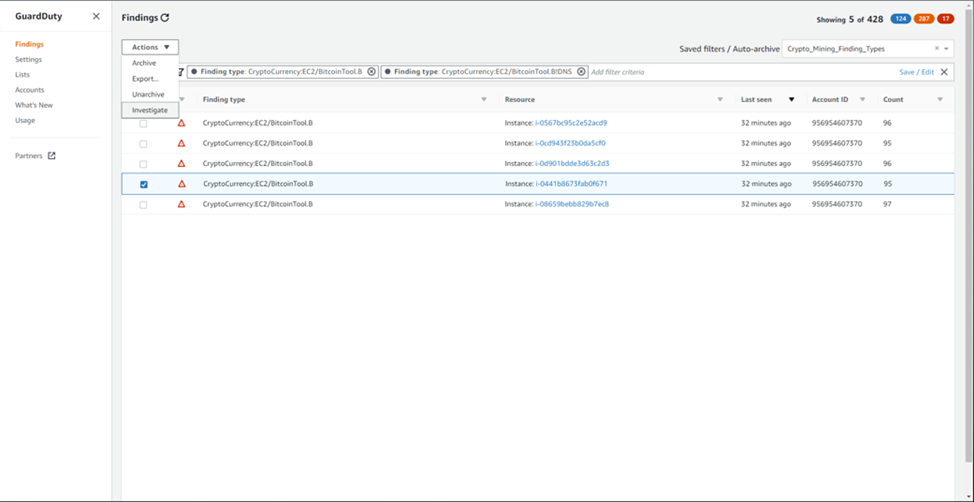Click severity icon for instance i-08659bebb829b7ec8
The height and width of the screenshot is (502, 974).
181,204
